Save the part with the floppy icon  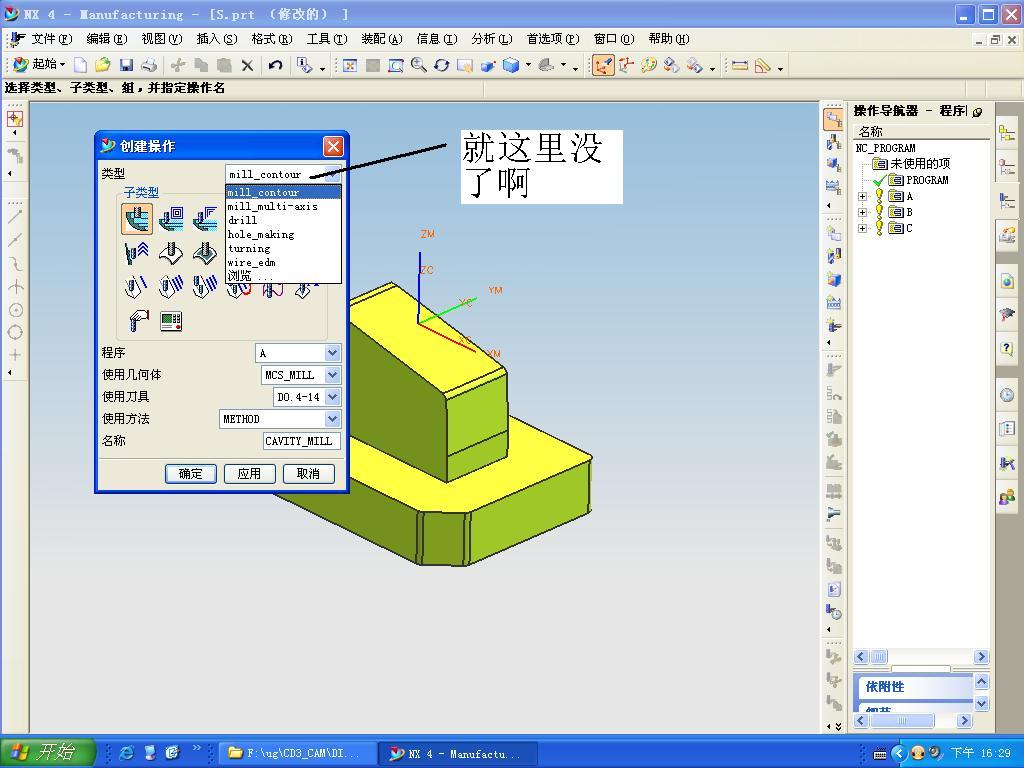tap(126, 65)
